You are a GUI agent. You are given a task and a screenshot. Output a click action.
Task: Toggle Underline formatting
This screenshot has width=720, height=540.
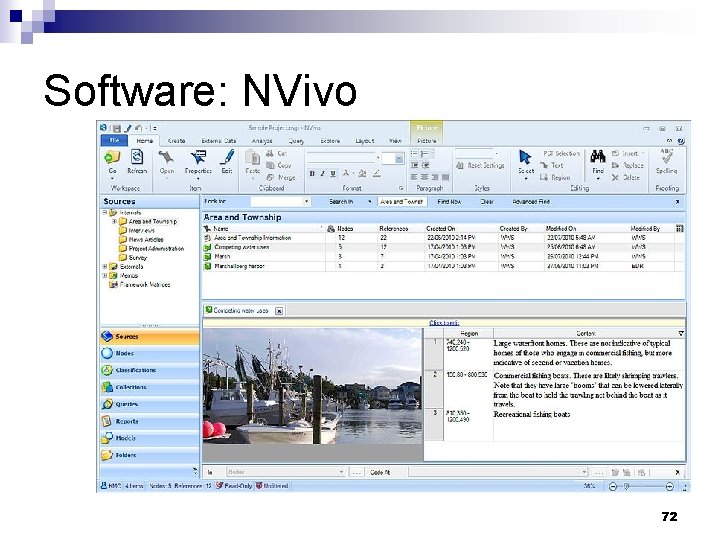point(333,174)
